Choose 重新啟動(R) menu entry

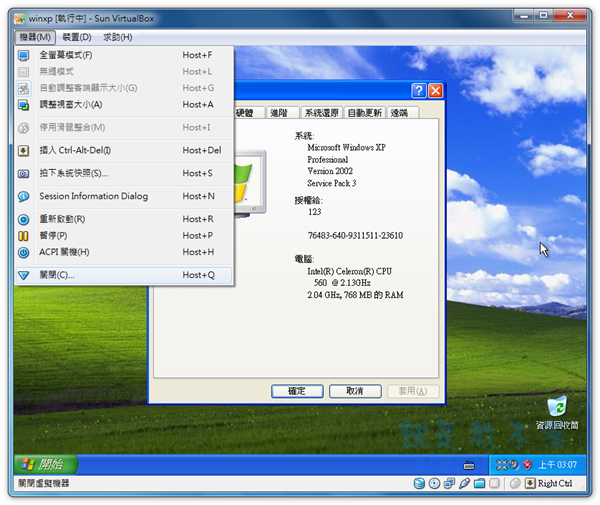(x=124, y=219)
